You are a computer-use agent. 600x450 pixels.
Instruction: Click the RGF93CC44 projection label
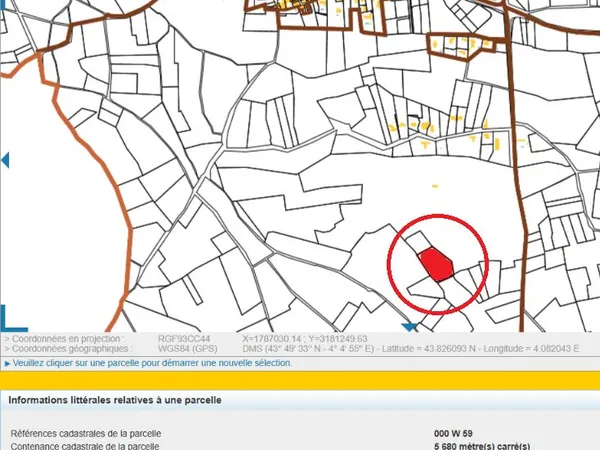pos(184,339)
